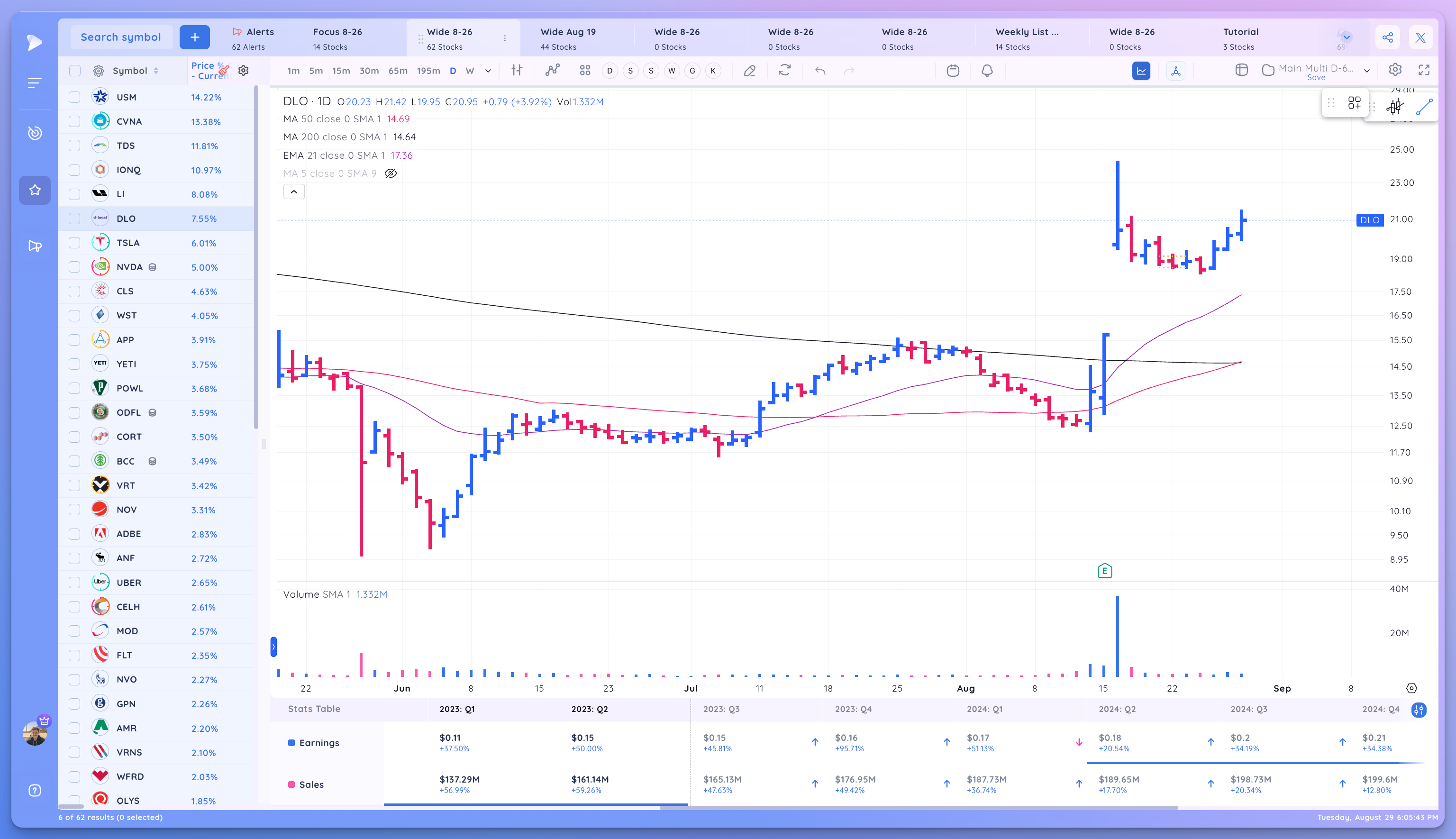Open the indicators icon in the chart toolbar

553,70
